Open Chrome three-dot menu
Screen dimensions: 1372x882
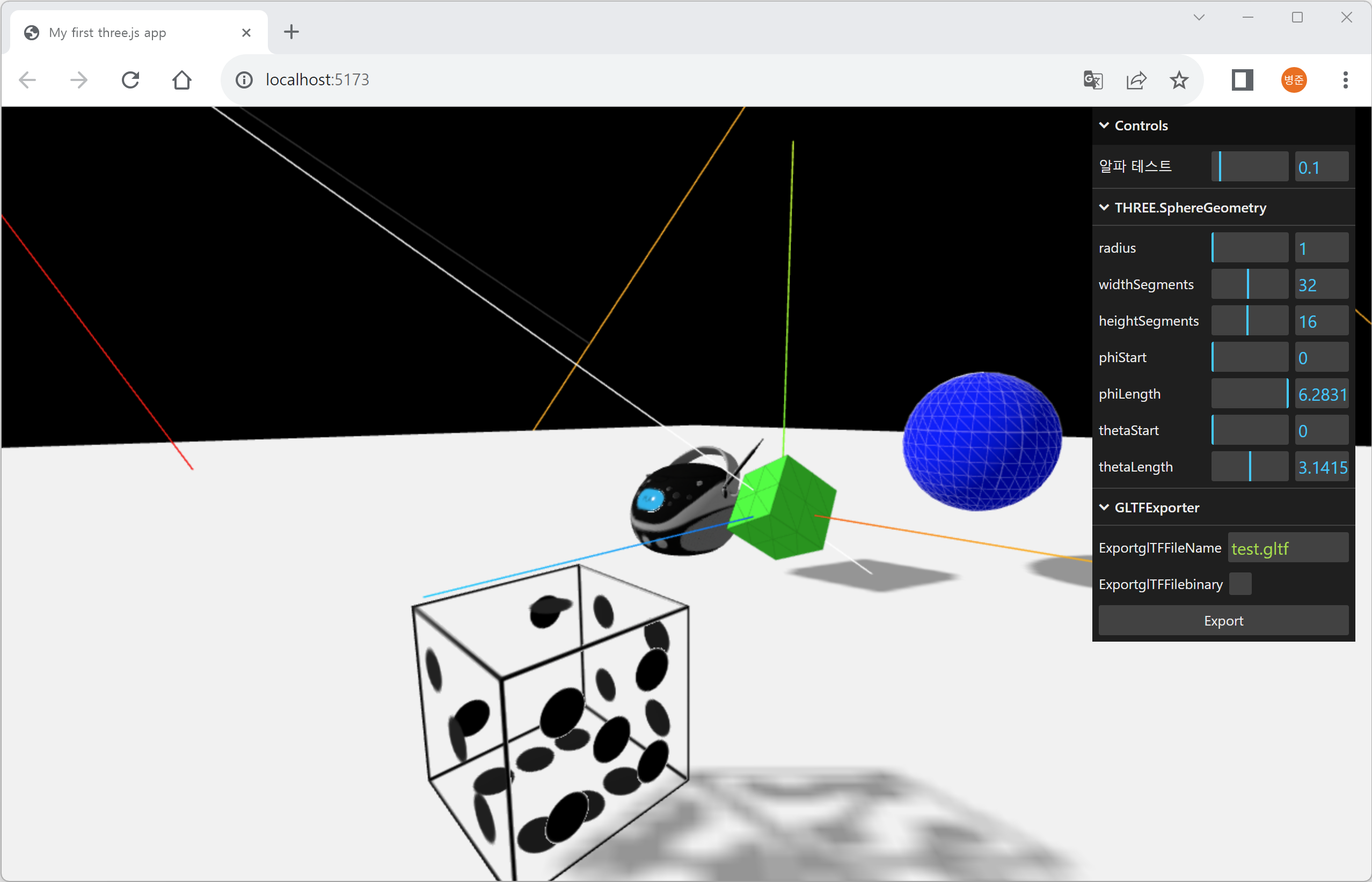coord(1346,79)
